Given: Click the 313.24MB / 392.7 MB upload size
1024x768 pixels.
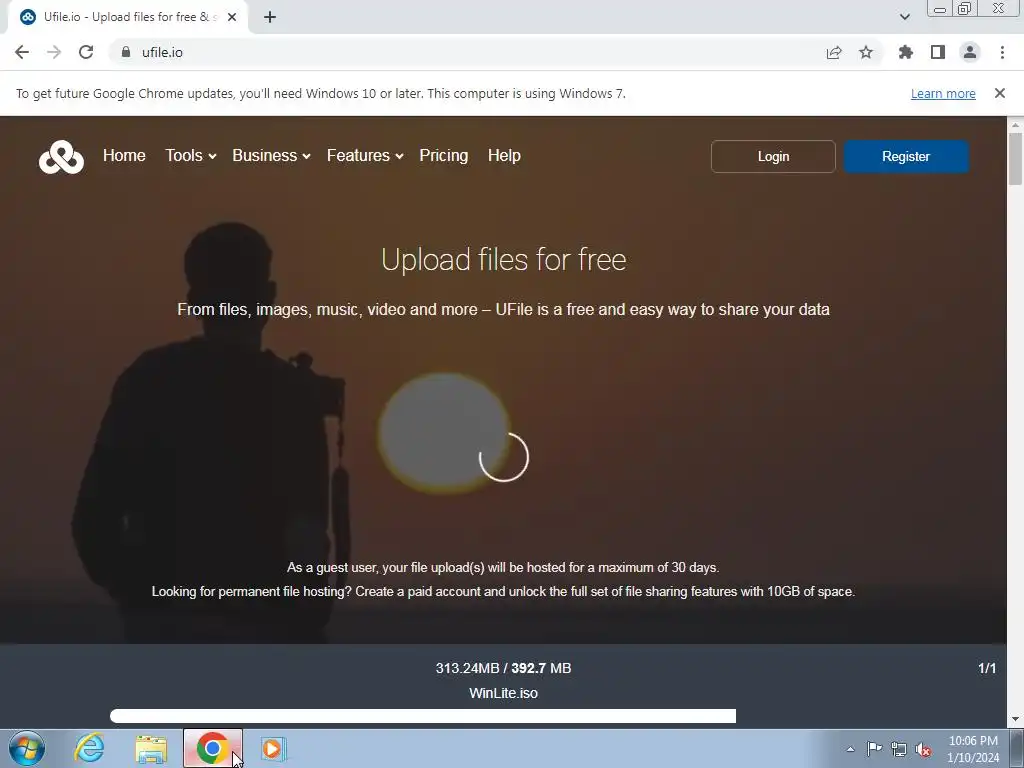Looking at the screenshot, I should [x=504, y=668].
